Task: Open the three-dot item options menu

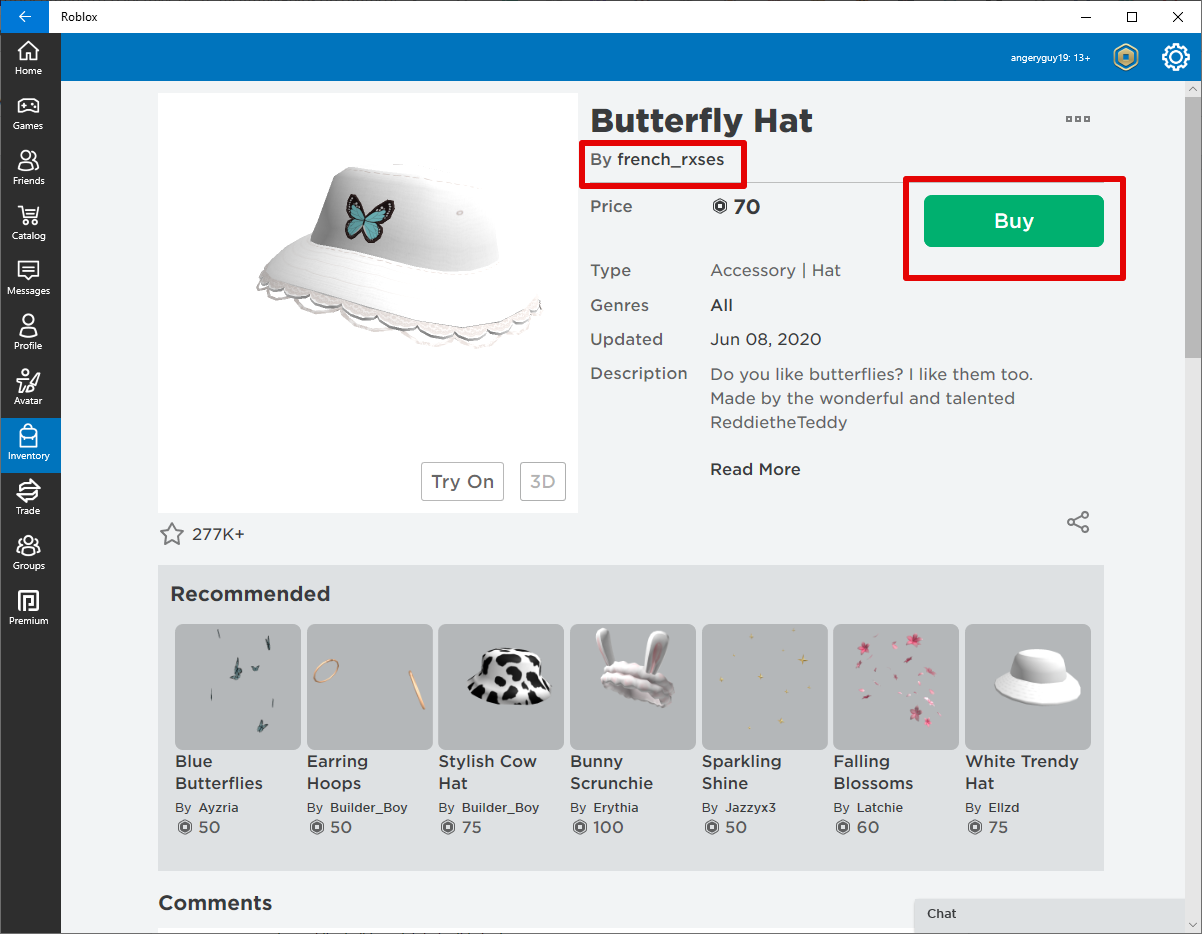Action: click(x=1078, y=119)
